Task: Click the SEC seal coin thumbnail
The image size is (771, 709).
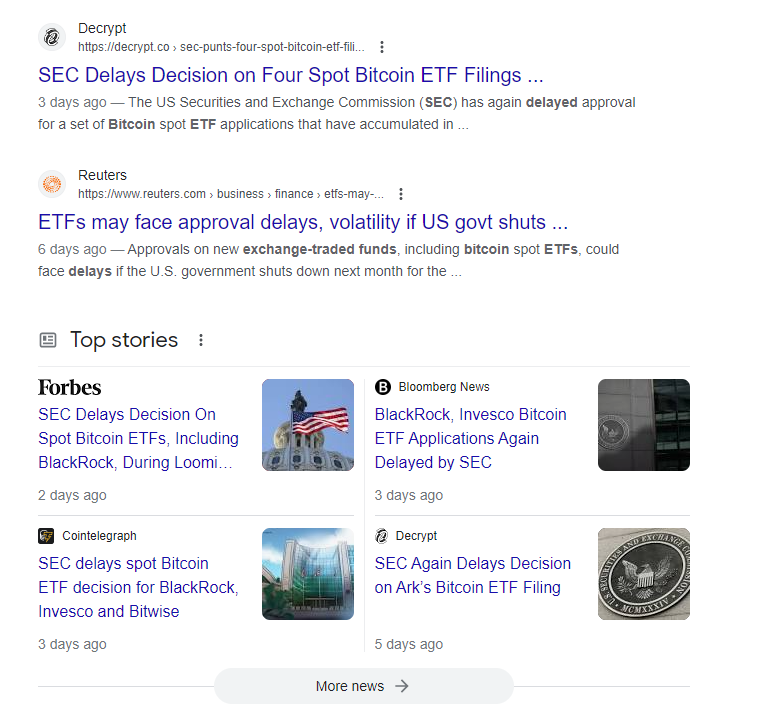Action: (x=644, y=574)
